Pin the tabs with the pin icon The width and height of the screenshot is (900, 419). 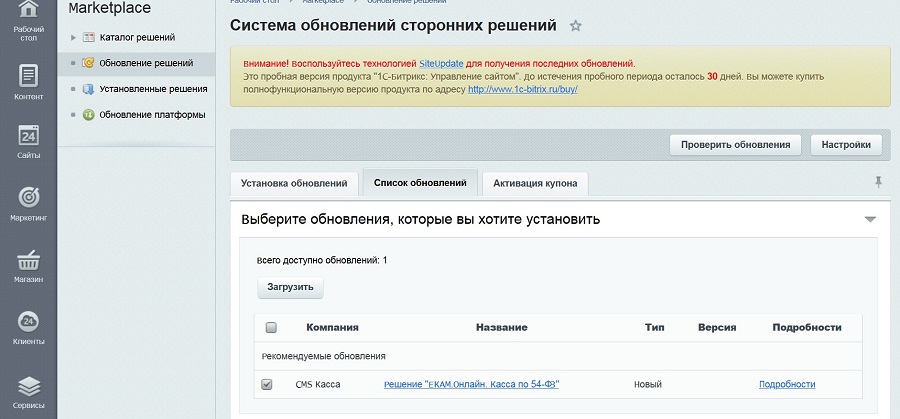[878, 183]
